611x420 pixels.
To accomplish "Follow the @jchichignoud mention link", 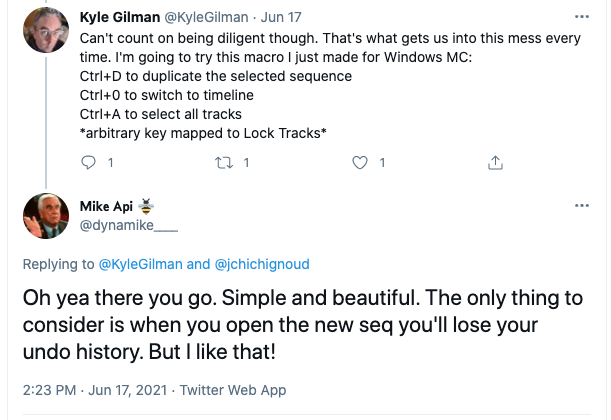I will [x=262, y=264].
